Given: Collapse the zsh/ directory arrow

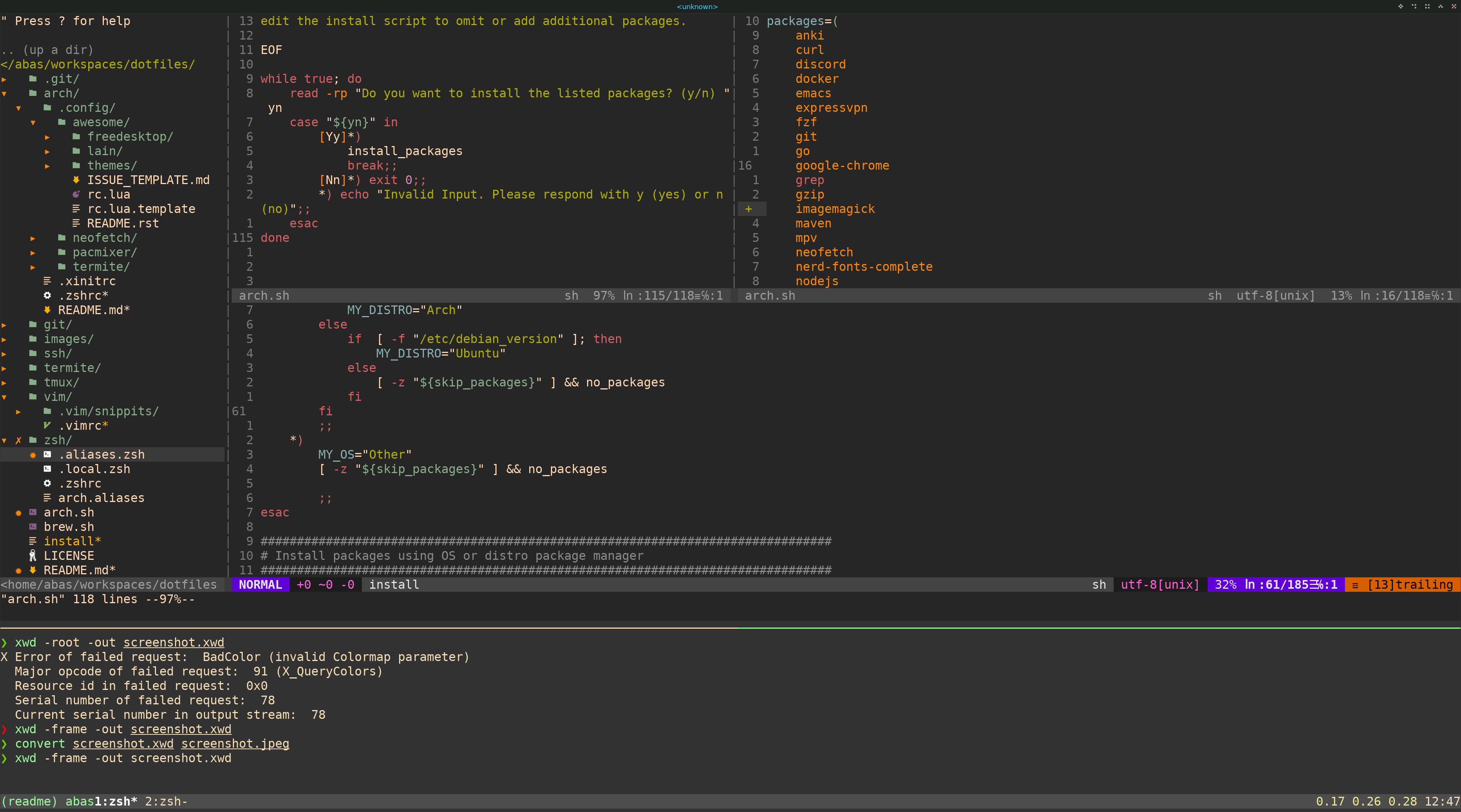Looking at the screenshot, I should click(x=5, y=440).
